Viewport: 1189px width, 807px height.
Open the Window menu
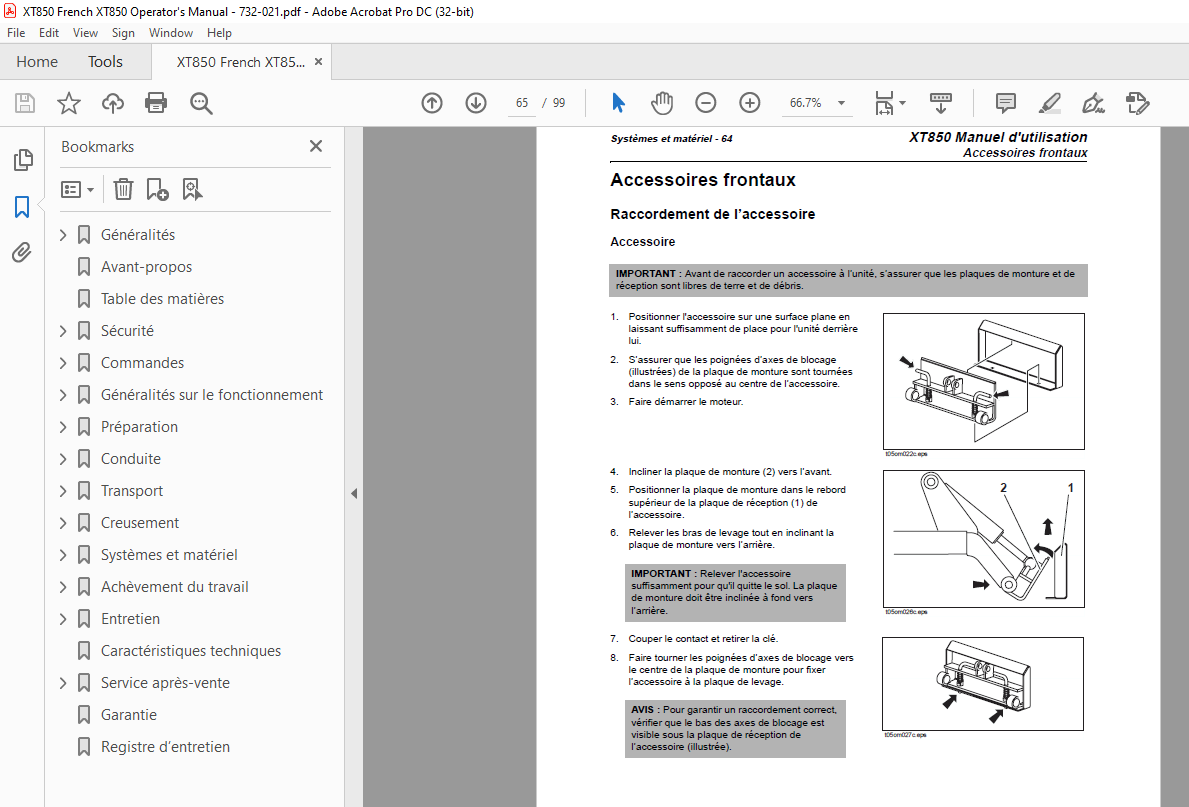tap(171, 33)
